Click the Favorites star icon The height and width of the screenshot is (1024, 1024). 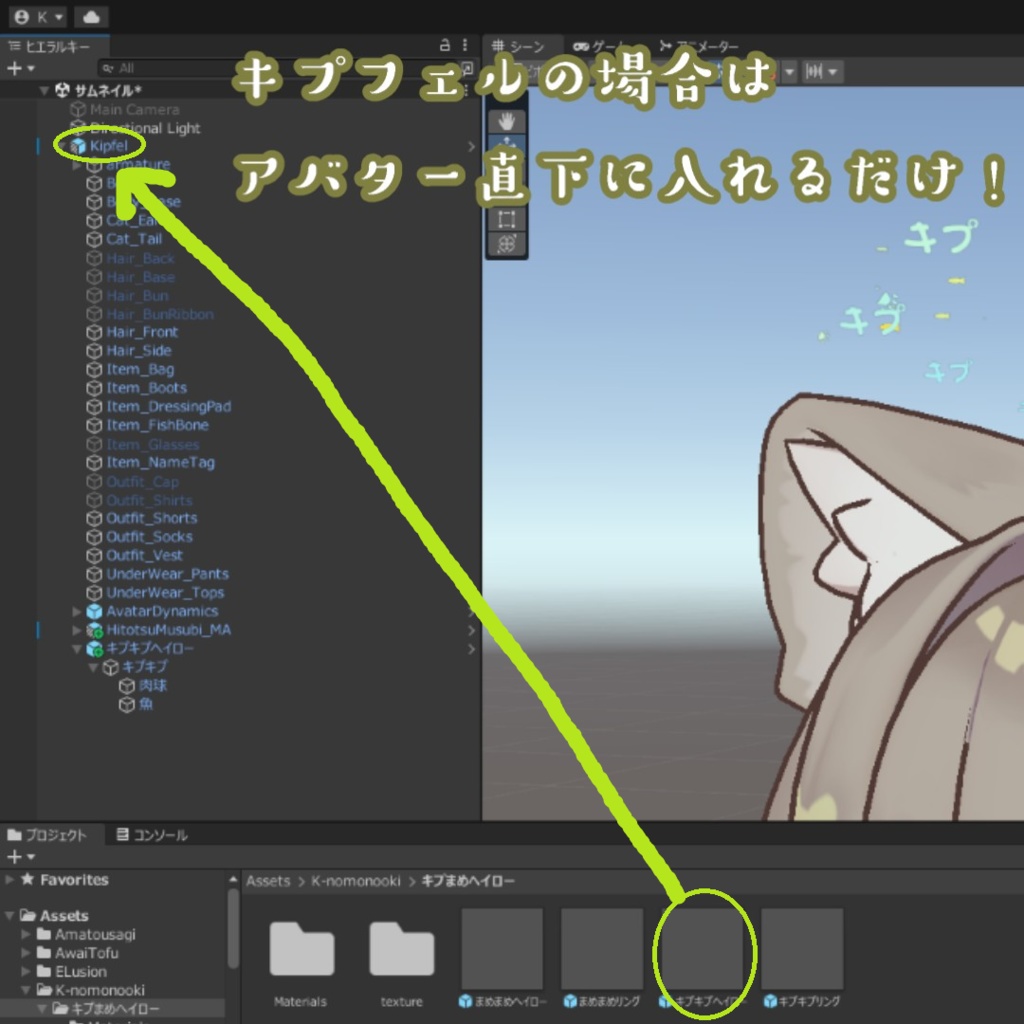click(x=27, y=879)
